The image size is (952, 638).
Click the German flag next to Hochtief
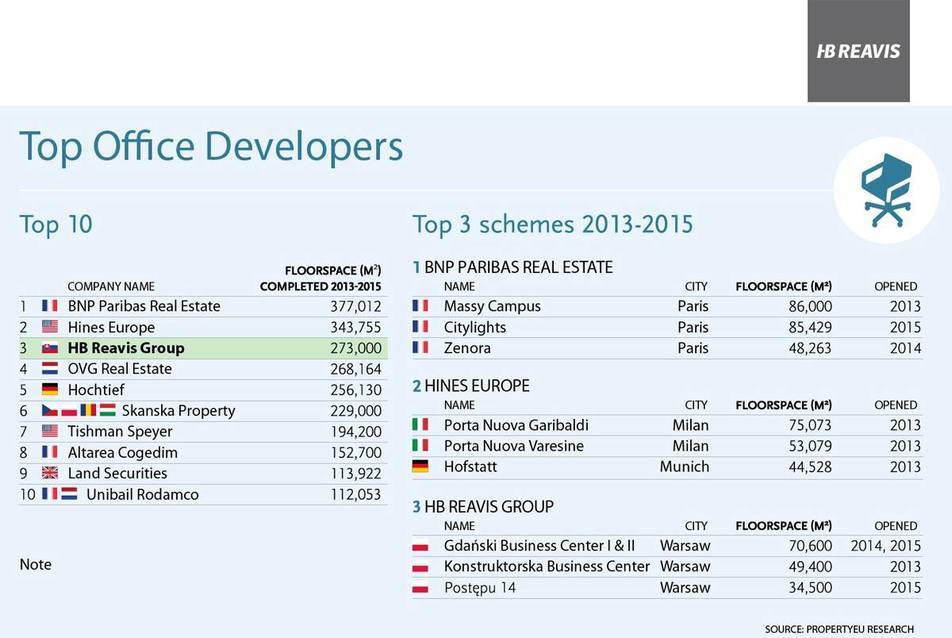50,389
